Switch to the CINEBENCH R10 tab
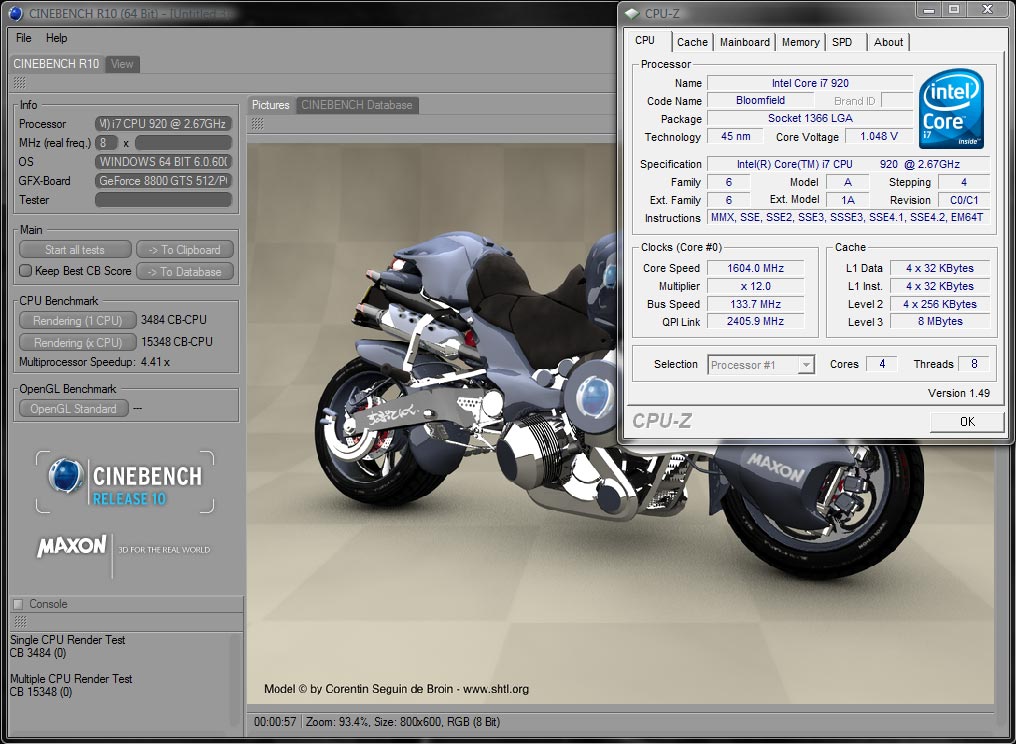Viewport: 1016px width, 744px height. [56, 64]
